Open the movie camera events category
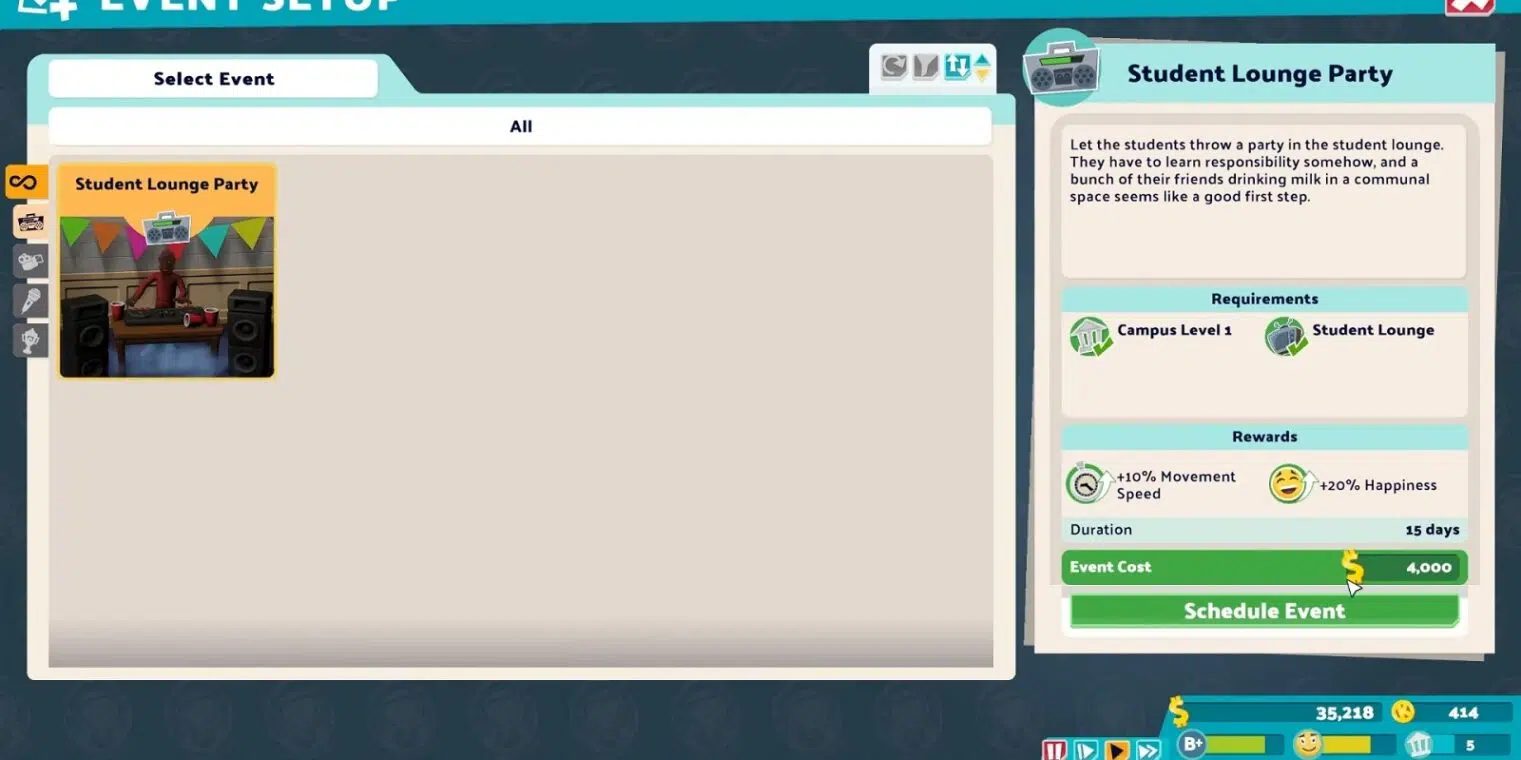 tap(30, 262)
